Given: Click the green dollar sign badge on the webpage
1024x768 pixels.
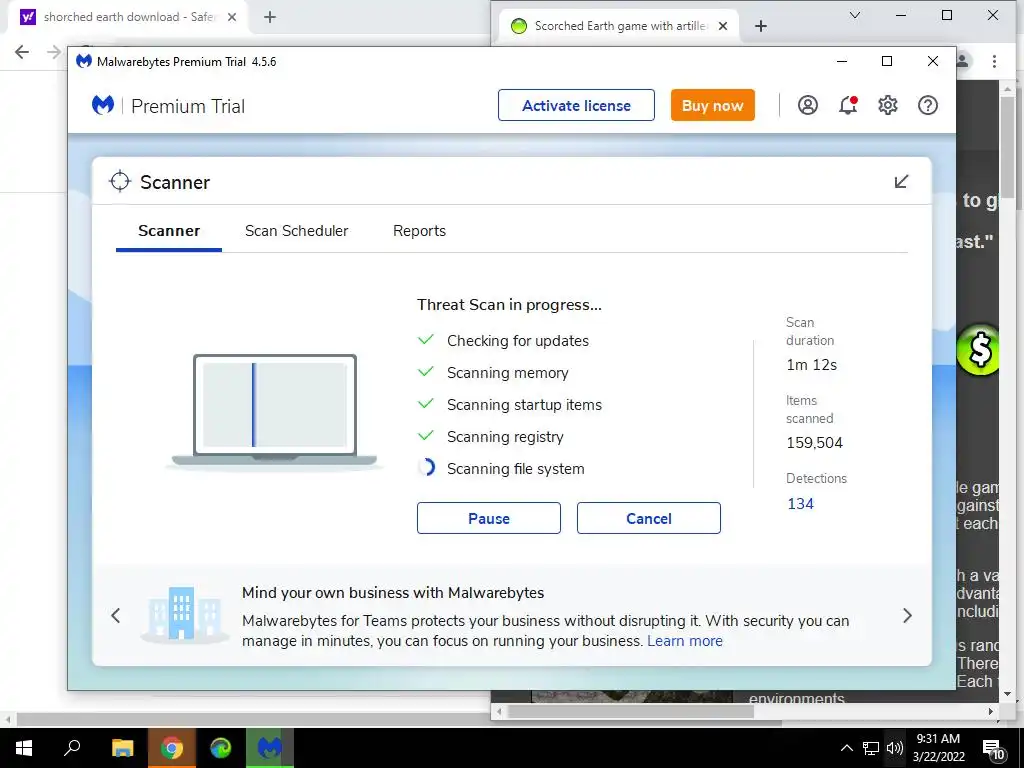Looking at the screenshot, I should 978,351.
